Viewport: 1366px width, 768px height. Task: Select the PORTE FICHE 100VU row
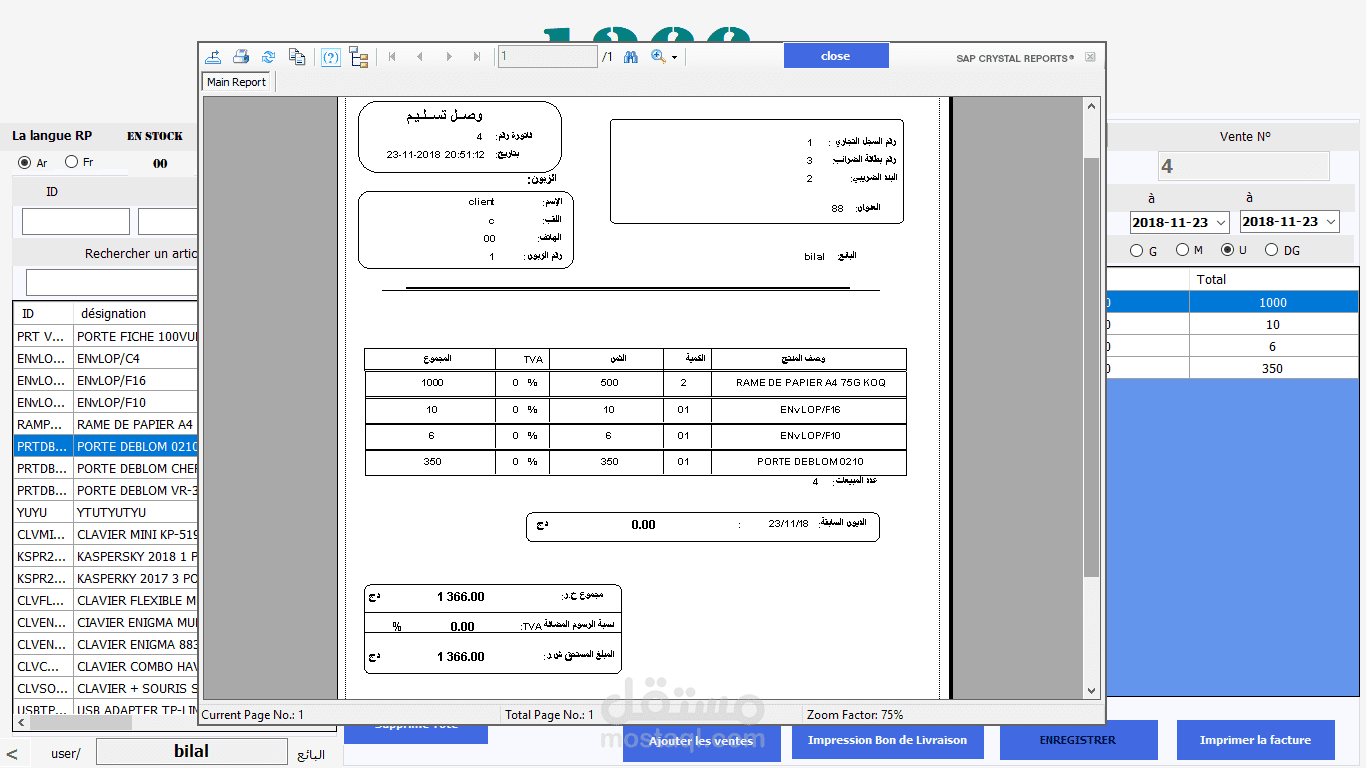pos(105,336)
